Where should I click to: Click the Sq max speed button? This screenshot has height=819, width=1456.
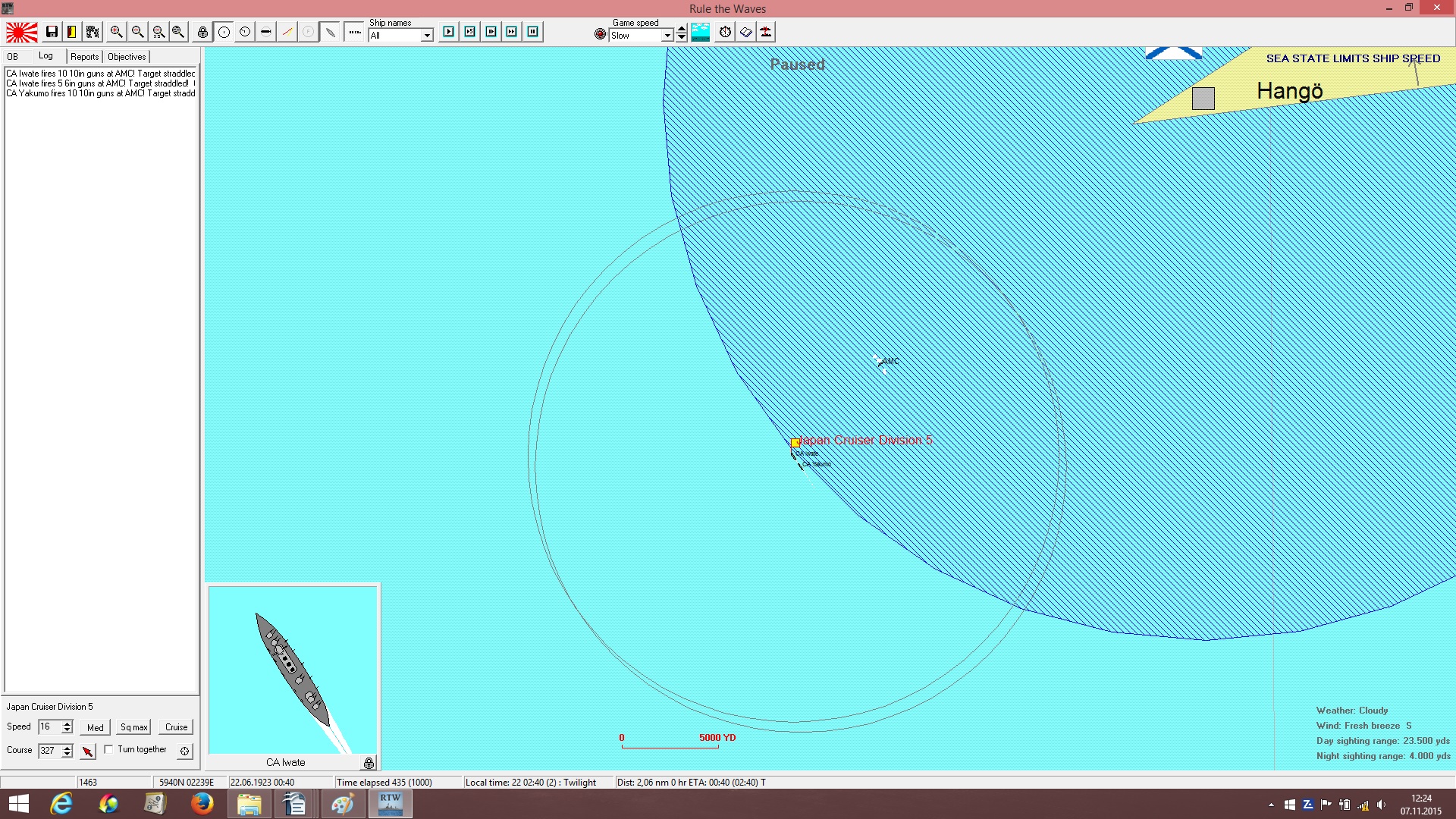(x=134, y=727)
